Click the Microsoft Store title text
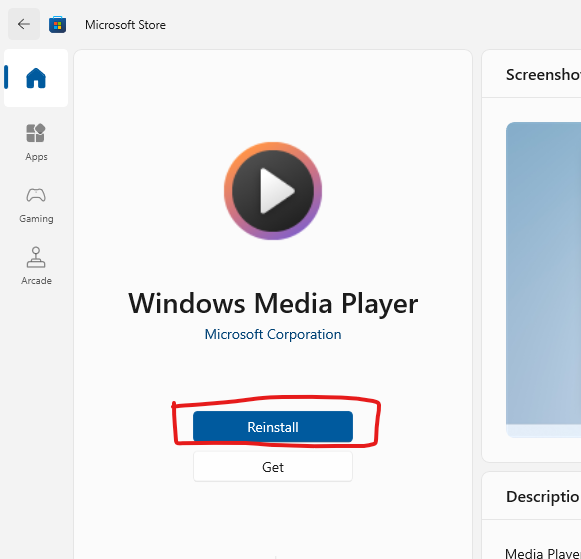 [125, 25]
